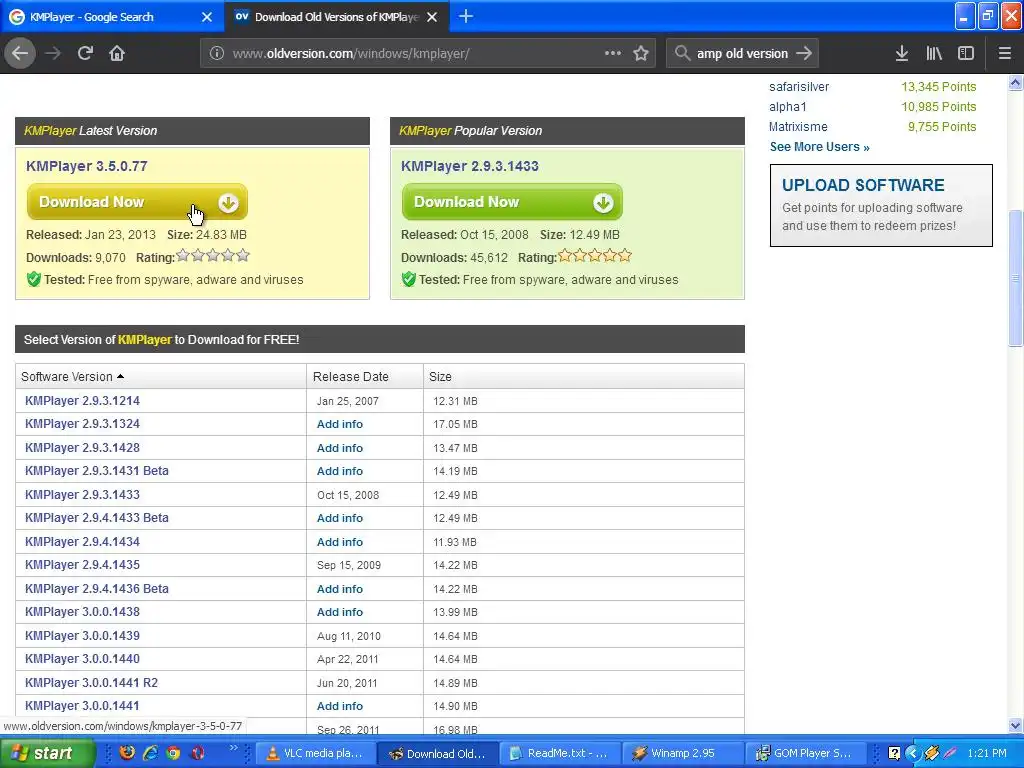Open KMPlayer 3.0.0.1441 link
The image size is (1024, 768).
tap(82, 706)
